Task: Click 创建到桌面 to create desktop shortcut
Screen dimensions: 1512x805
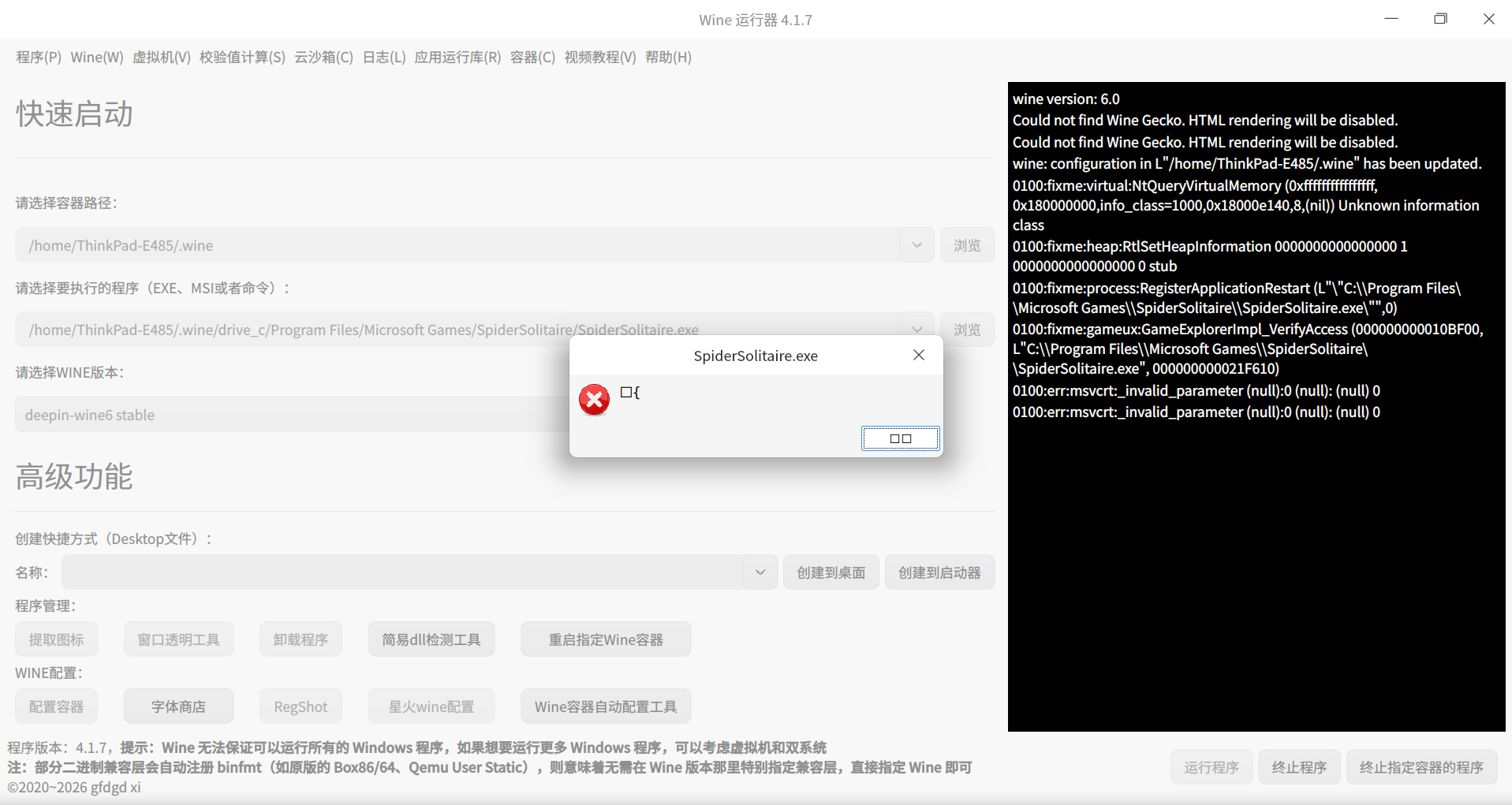Action: 831,572
